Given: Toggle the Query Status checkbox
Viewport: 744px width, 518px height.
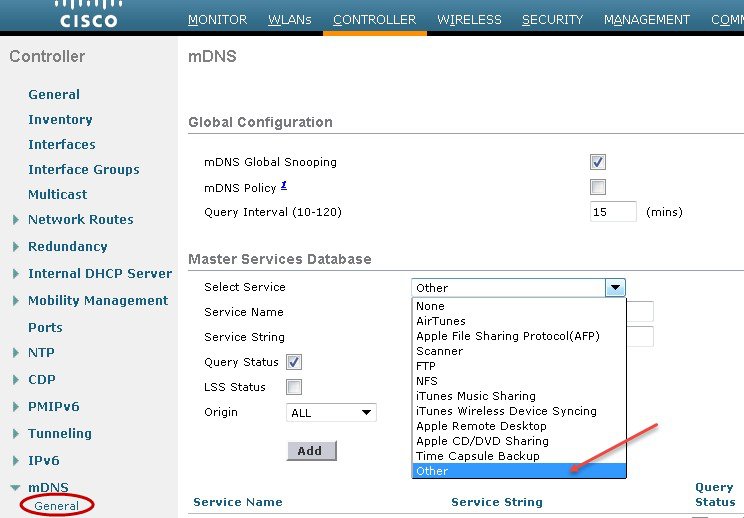Looking at the screenshot, I should (x=294, y=362).
